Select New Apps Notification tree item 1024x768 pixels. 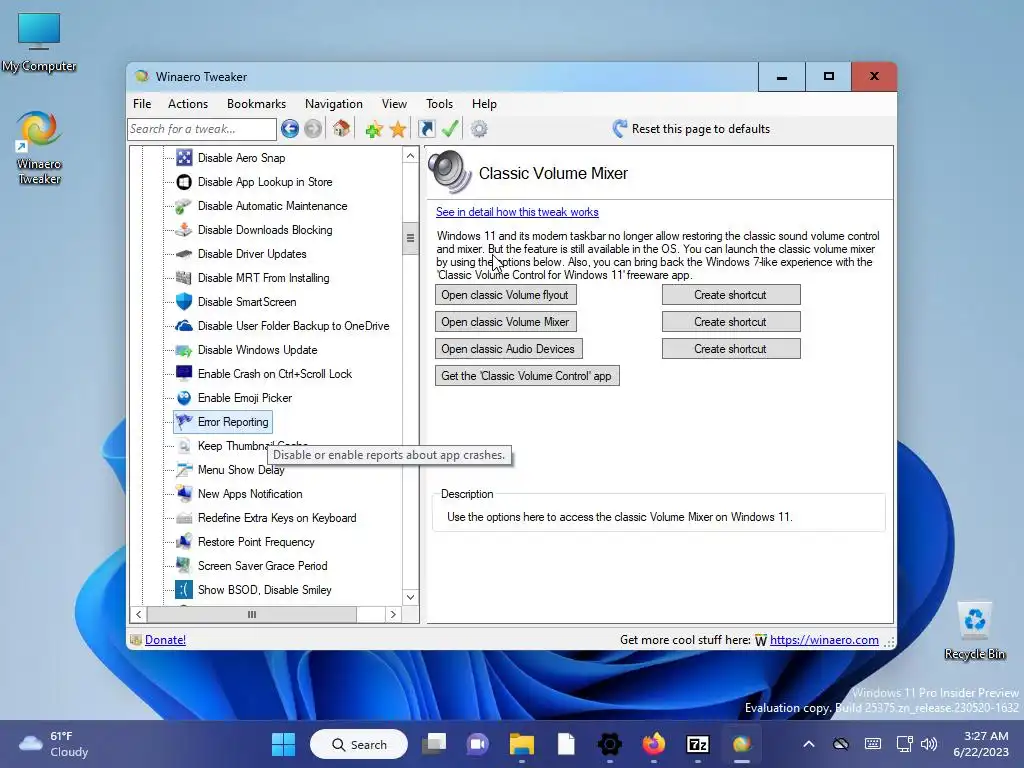click(249, 494)
